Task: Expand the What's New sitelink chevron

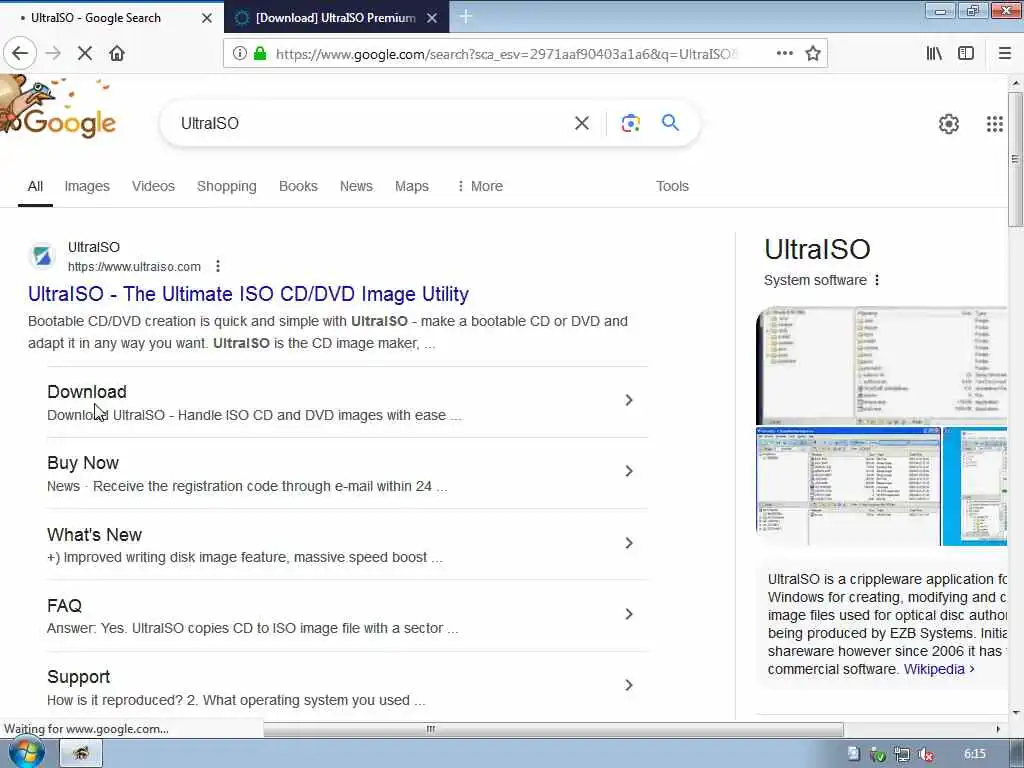Action: 629,543
